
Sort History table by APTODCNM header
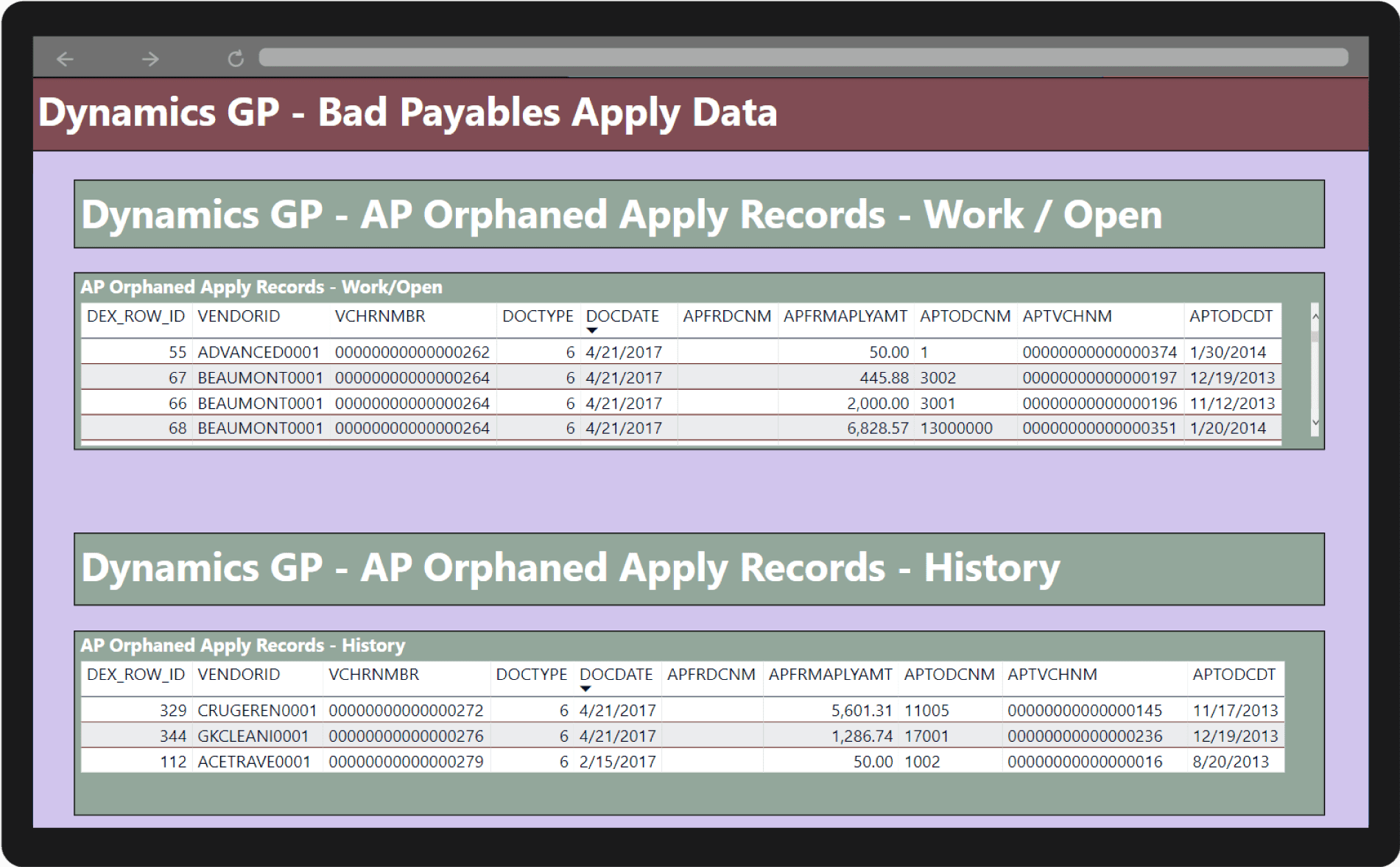click(949, 674)
